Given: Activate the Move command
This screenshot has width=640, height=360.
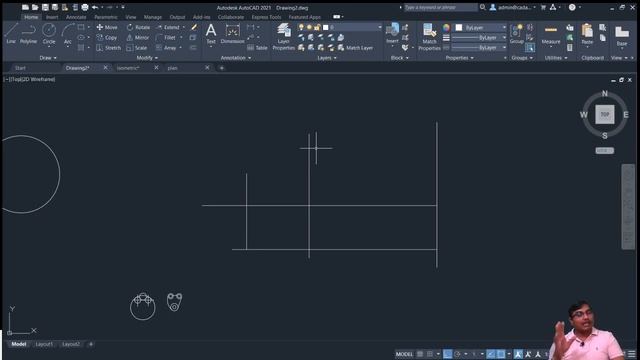Looking at the screenshot, I should pos(107,27).
